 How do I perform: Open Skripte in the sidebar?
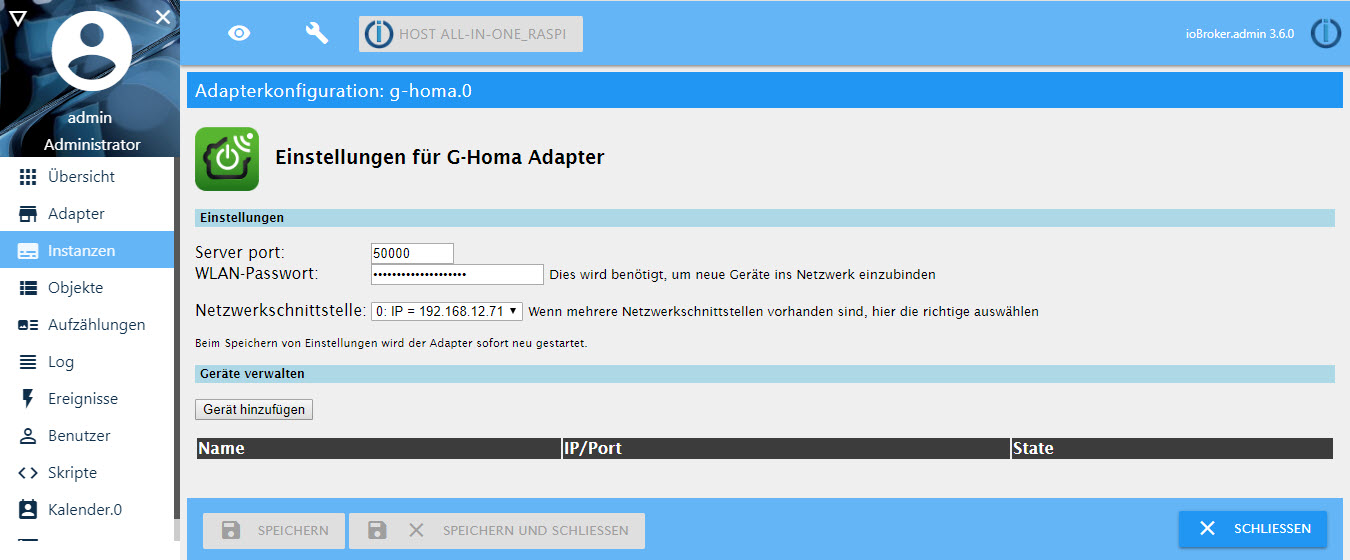(87, 473)
